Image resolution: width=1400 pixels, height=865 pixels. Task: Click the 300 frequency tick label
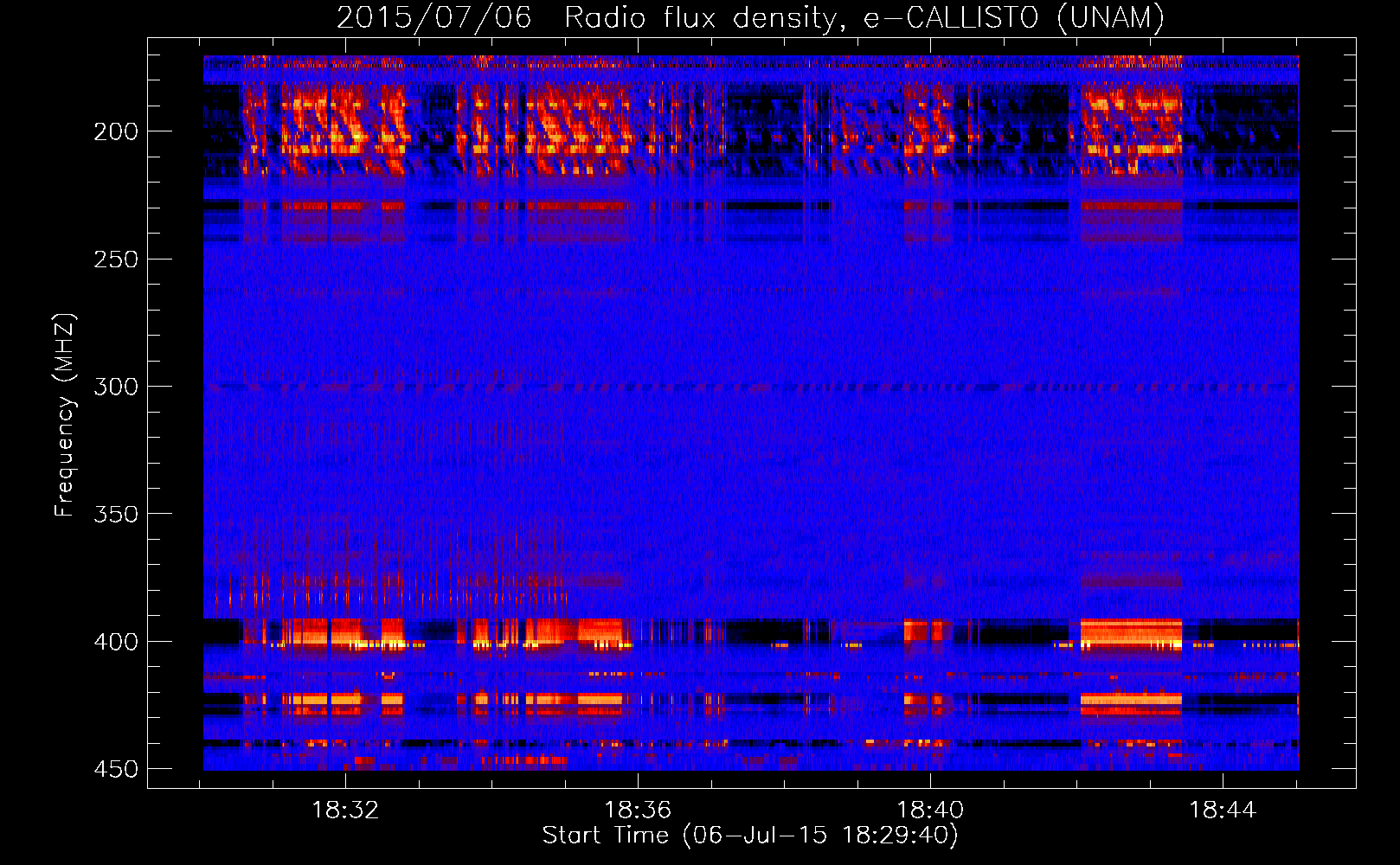(115, 387)
